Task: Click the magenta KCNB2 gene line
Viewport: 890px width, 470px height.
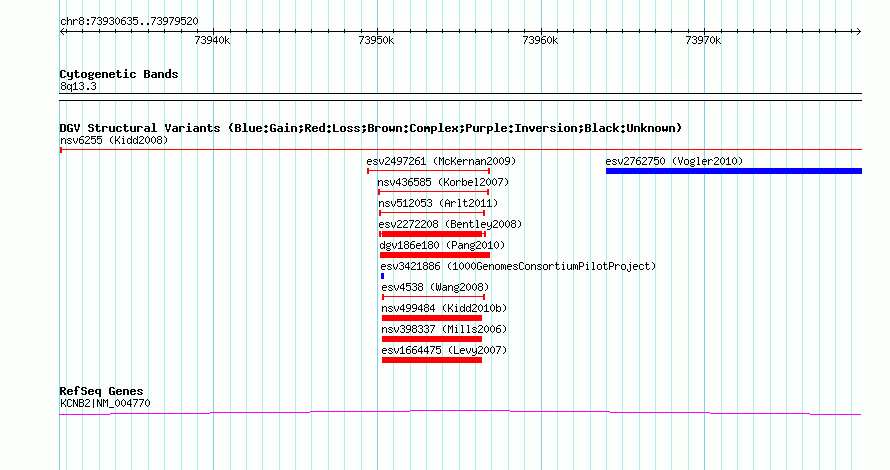Action: click(460, 412)
